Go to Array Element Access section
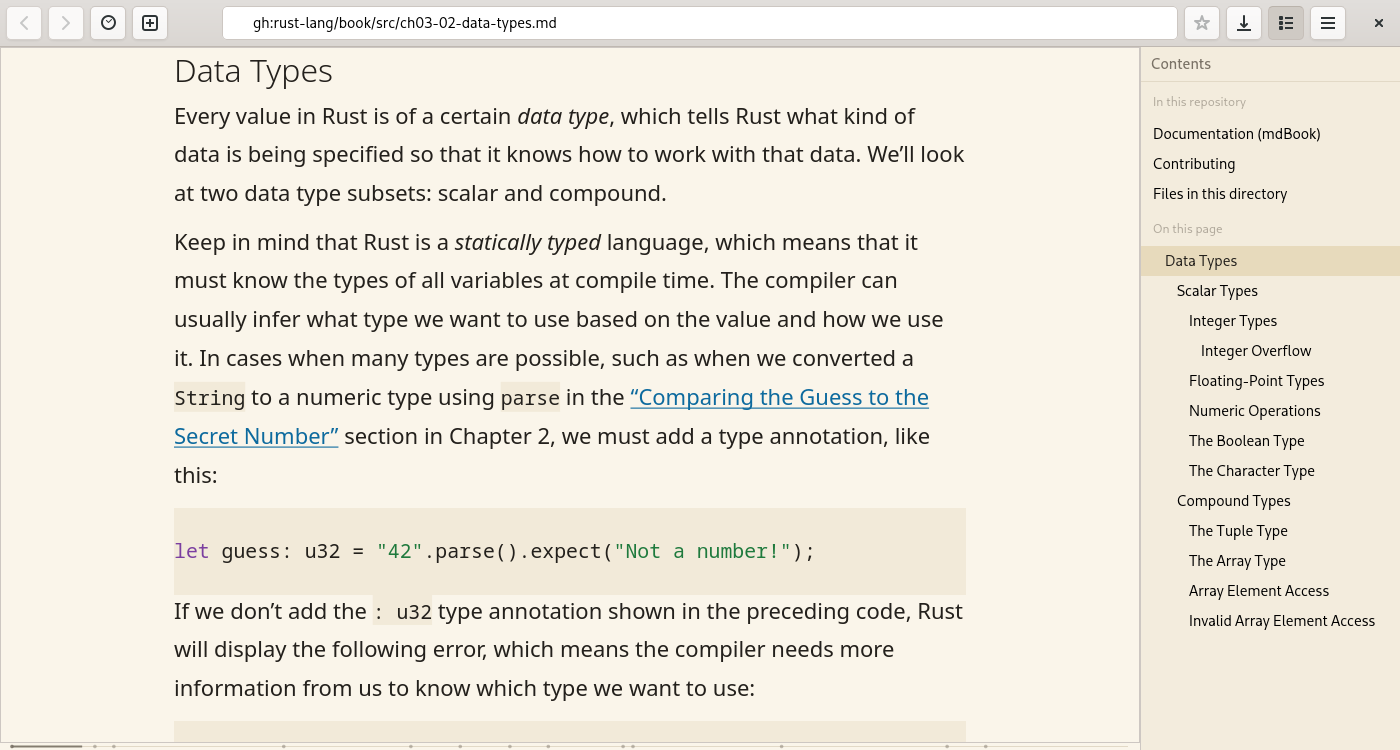 1270,591
